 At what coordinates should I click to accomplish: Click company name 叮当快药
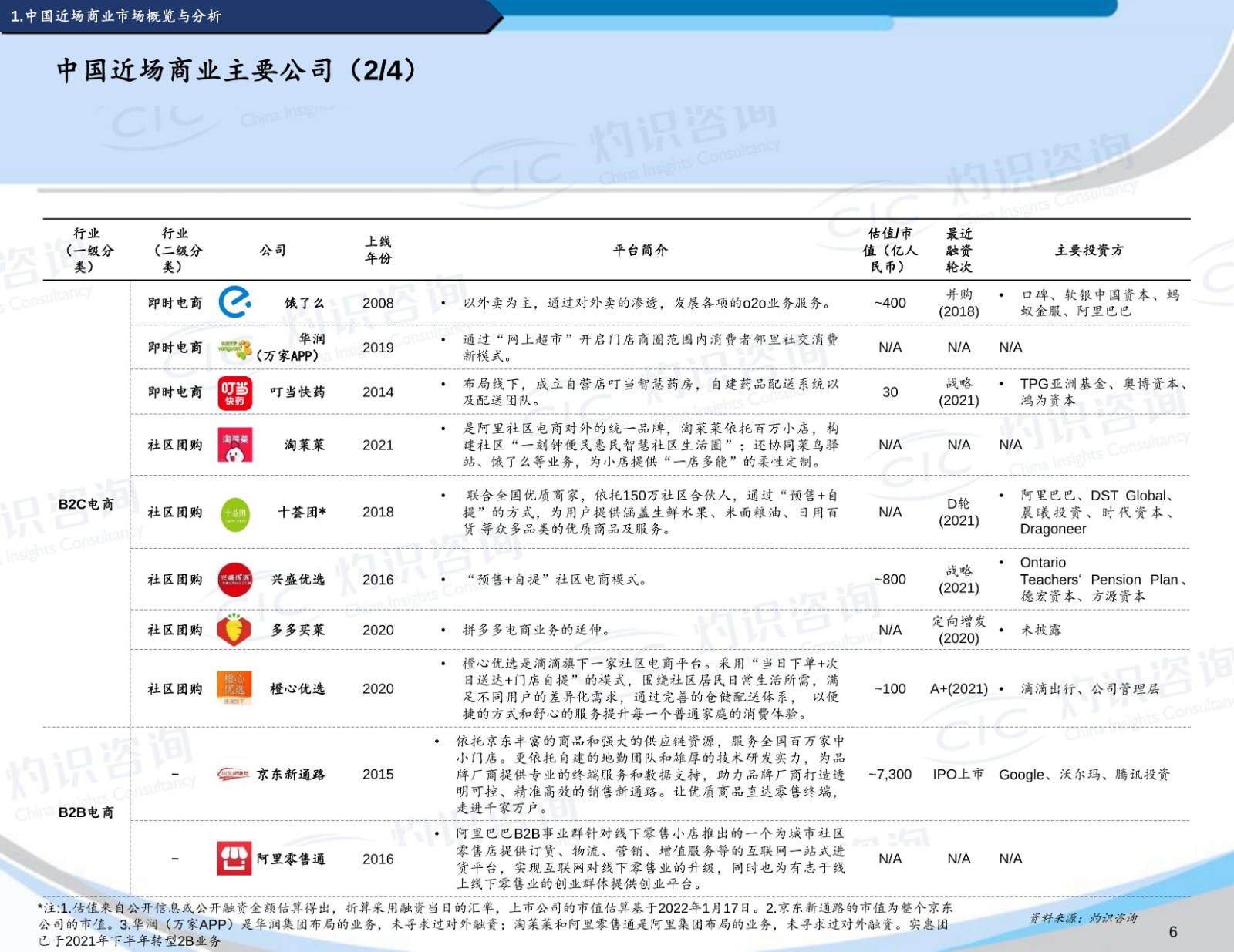click(298, 392)
